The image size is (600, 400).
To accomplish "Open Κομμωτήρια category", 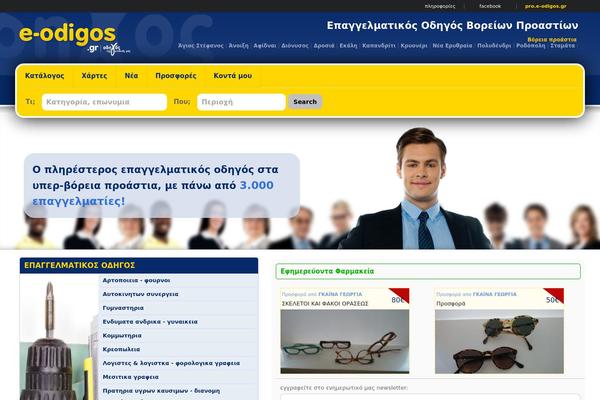I will (x=122, y=335).
